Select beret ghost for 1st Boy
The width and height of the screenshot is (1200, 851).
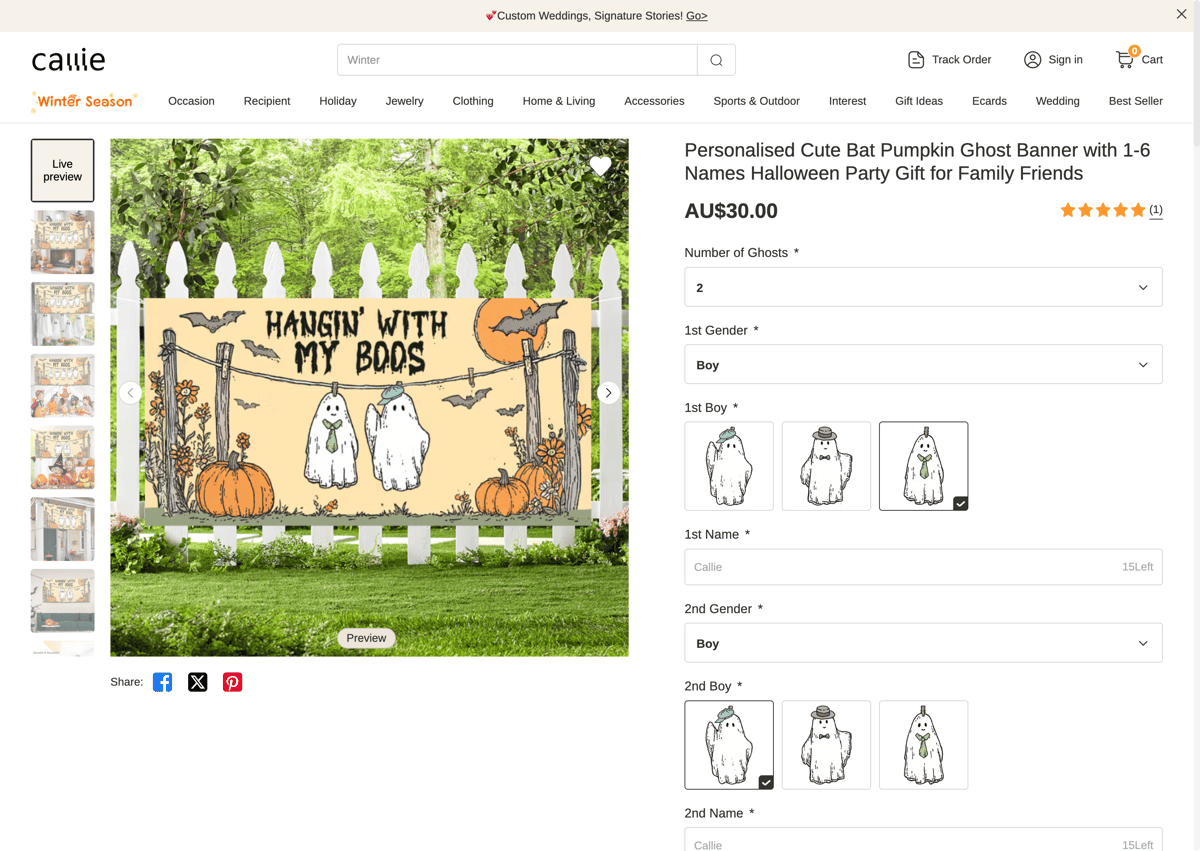pos(729,466)
